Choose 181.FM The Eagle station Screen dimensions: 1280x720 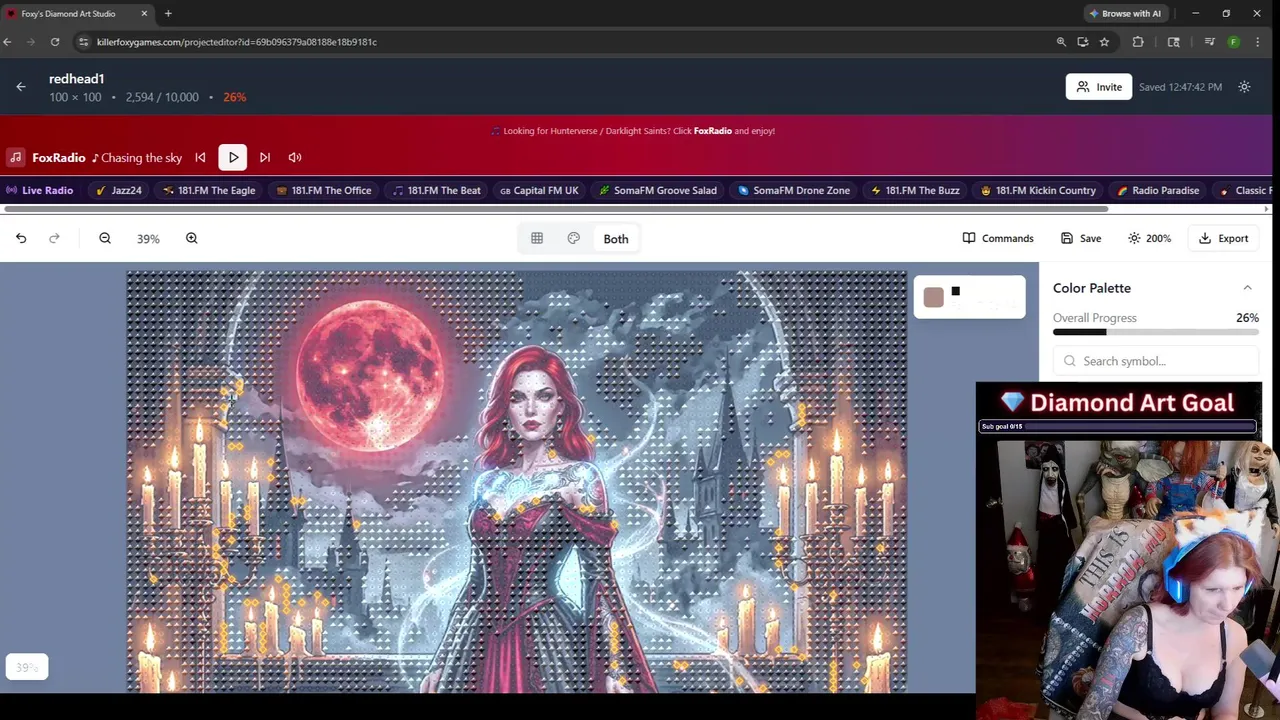click(x=208, y=190)
